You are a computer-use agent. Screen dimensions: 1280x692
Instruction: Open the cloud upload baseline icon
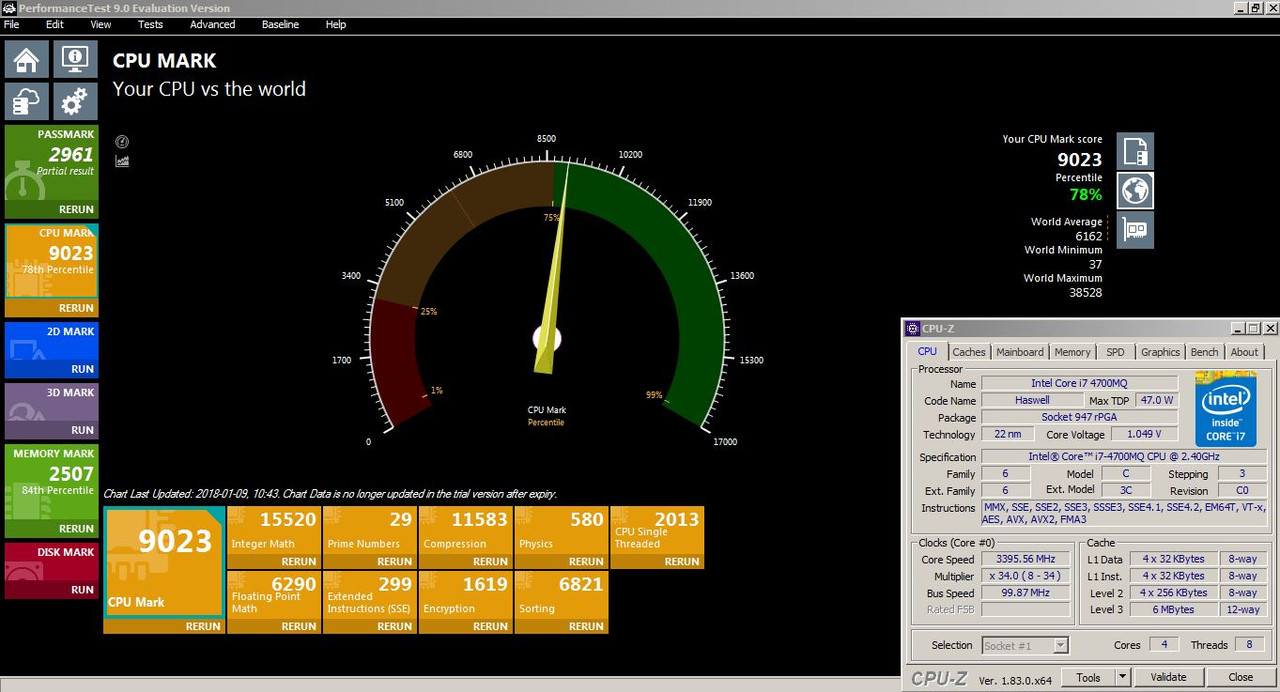tap(26, 101)
